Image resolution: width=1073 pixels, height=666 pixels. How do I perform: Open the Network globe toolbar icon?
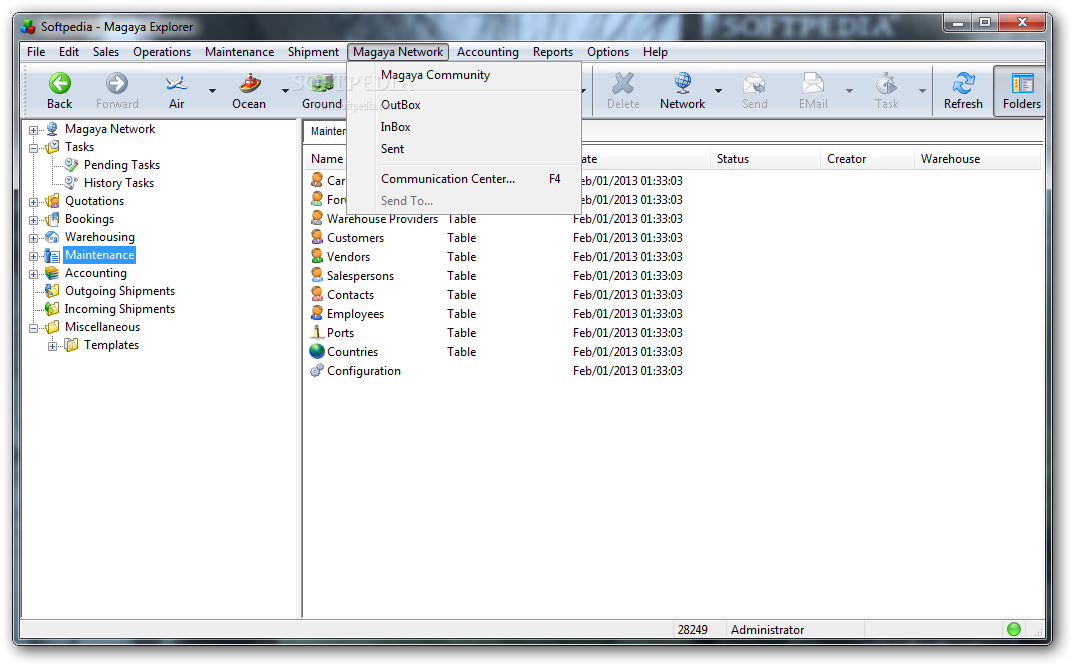click(x=682, y=84)
